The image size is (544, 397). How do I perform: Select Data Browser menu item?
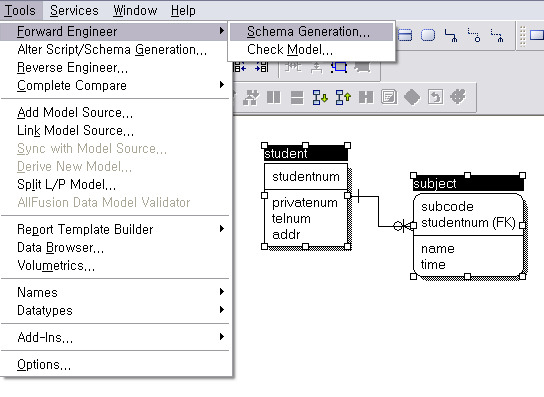pos(114,247)
